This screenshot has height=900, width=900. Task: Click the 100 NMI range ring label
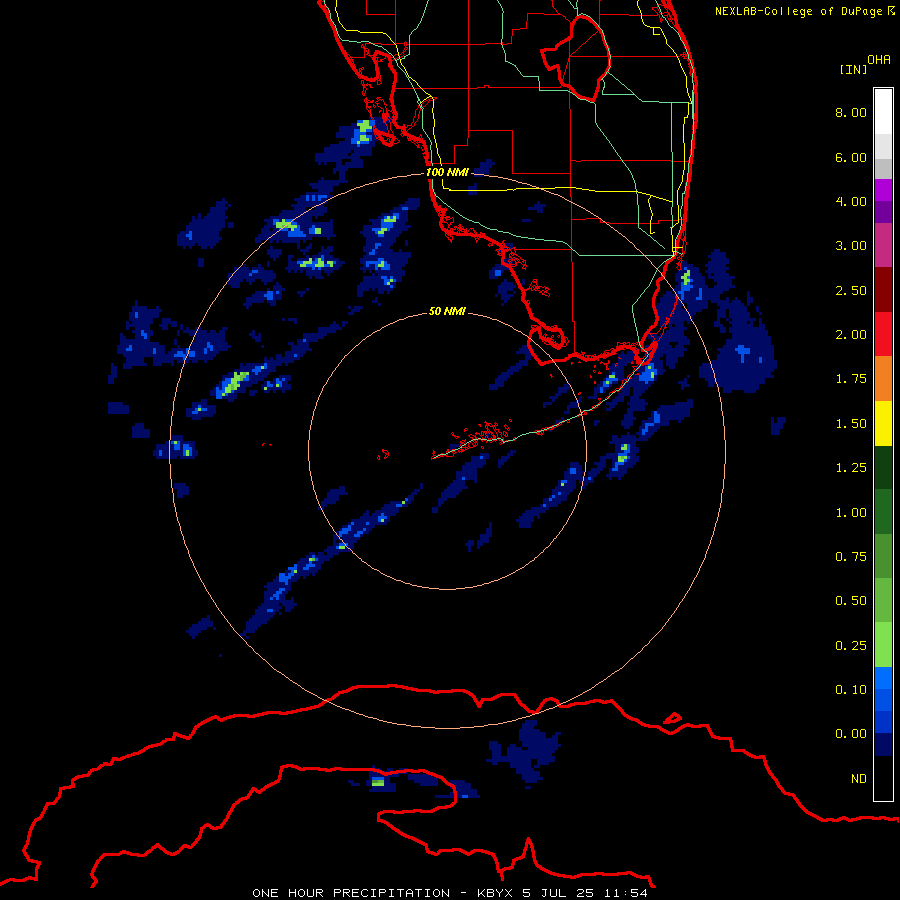point(447,172)
